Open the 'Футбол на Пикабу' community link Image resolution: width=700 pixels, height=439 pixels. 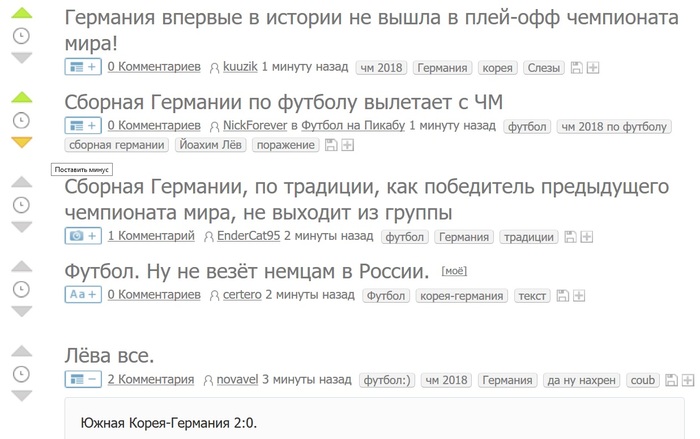(x=353, y=125)
